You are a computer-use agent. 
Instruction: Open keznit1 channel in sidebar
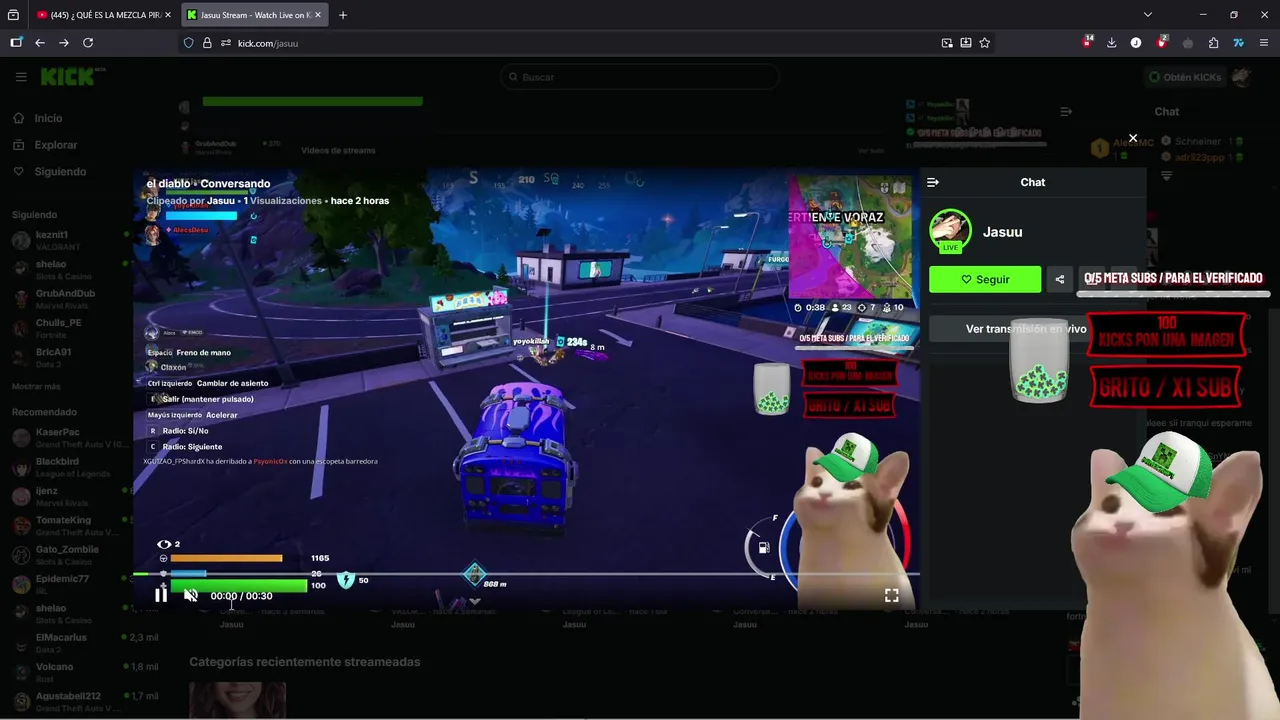tap(67, 240)
